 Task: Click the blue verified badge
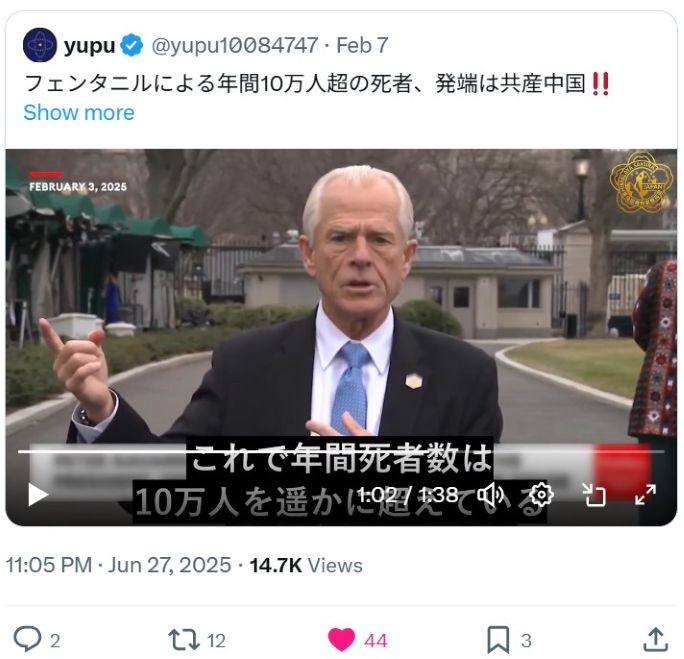click(x=131, y=45)
